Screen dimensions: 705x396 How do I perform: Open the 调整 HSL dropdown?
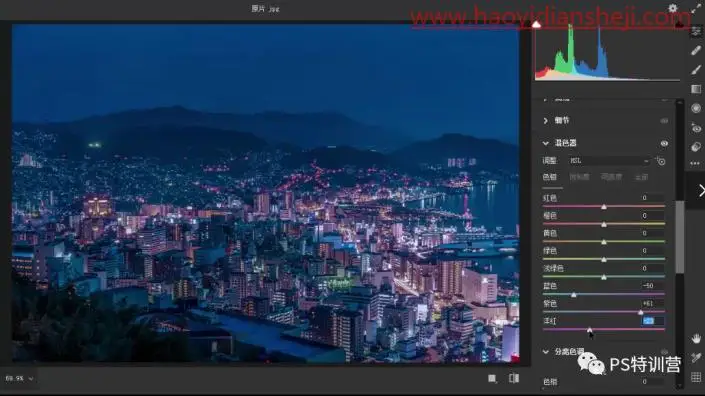[x=609, y=161]
